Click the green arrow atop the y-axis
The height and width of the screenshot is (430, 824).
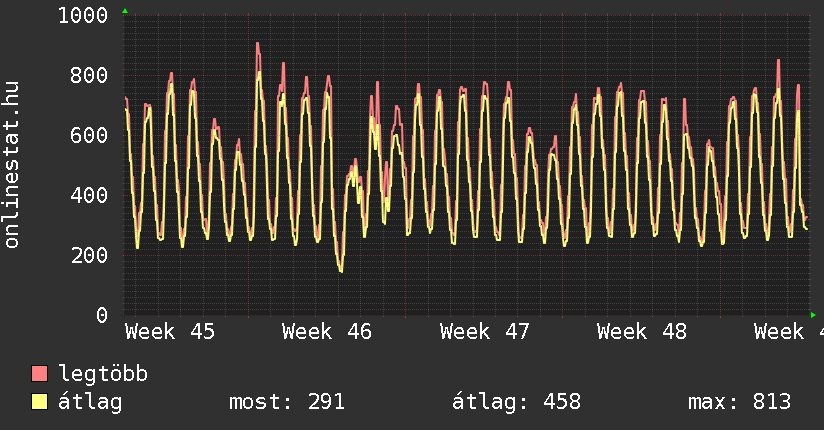125,11
